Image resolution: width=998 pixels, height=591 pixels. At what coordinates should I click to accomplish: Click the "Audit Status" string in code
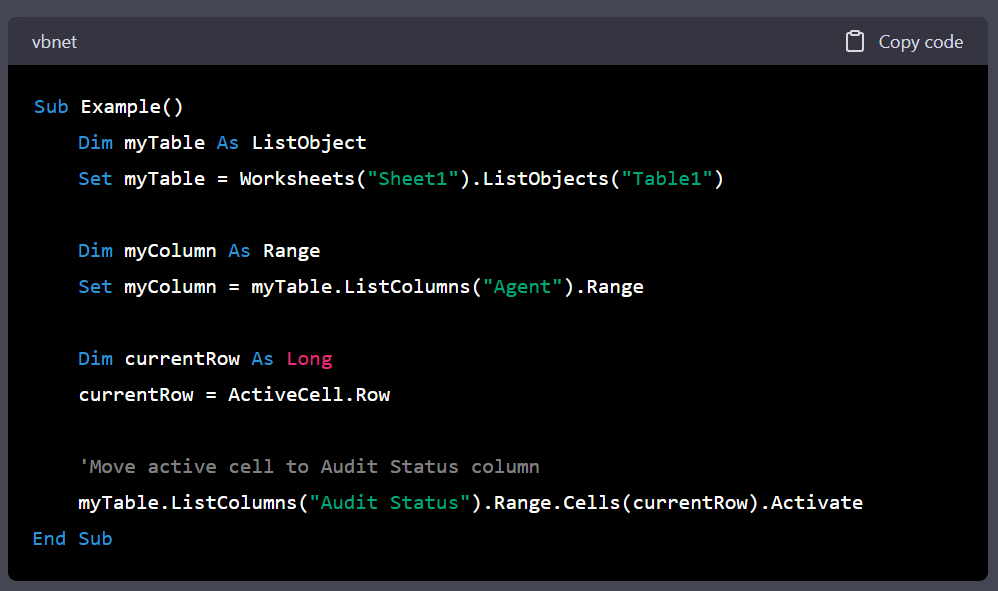coord(390,503)
